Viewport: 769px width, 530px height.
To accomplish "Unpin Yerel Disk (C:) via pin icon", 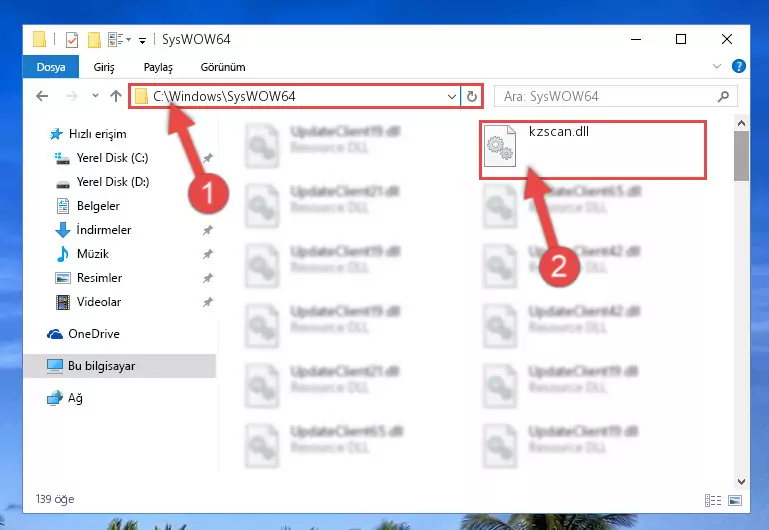I will pyautogui.click(x=208, y=158).
